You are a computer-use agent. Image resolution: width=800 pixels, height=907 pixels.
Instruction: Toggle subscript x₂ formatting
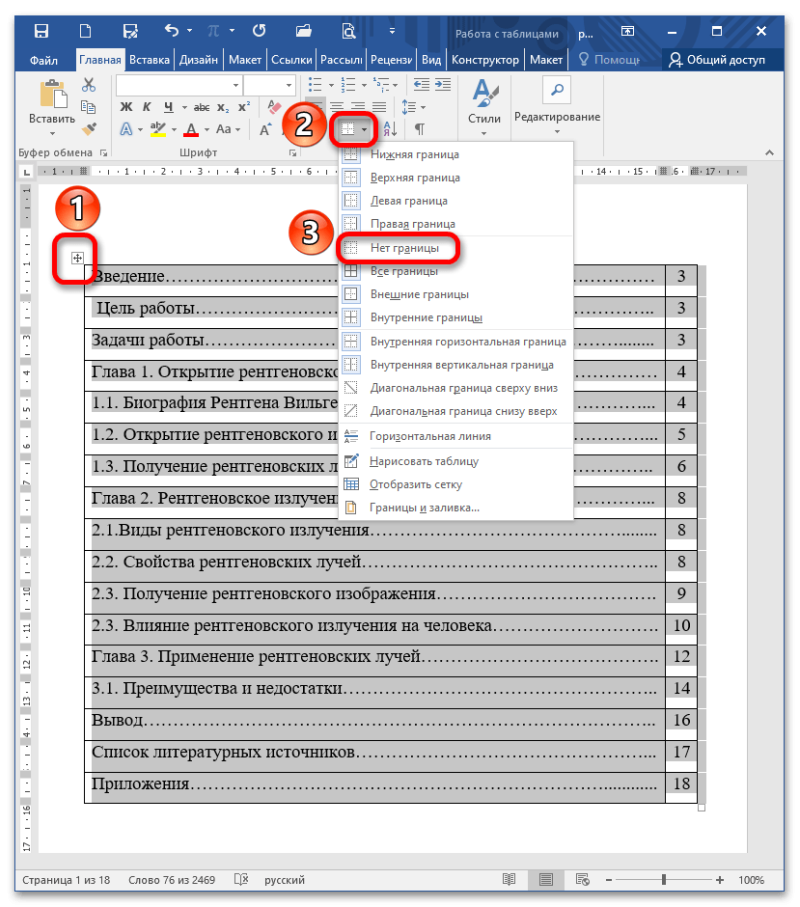click(x=223, y=107)
